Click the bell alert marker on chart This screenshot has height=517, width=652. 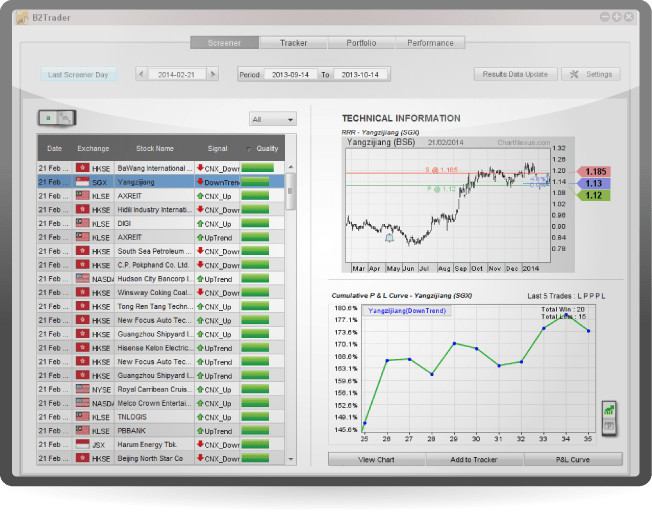click(389, 237)
